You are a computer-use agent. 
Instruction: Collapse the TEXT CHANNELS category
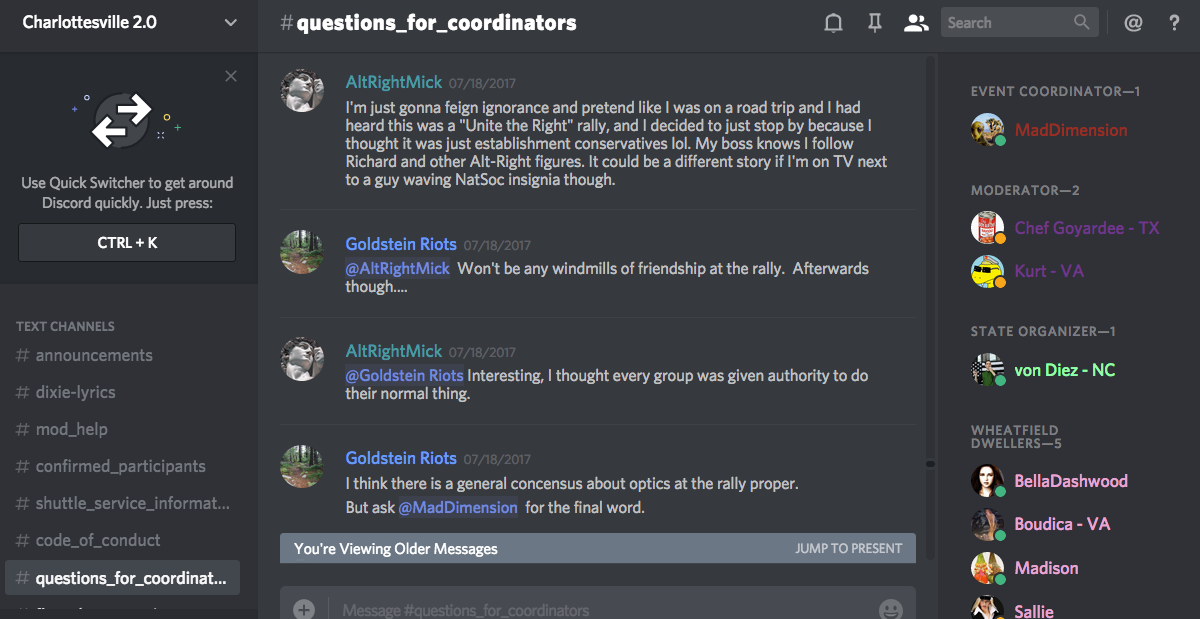point(65,326)
